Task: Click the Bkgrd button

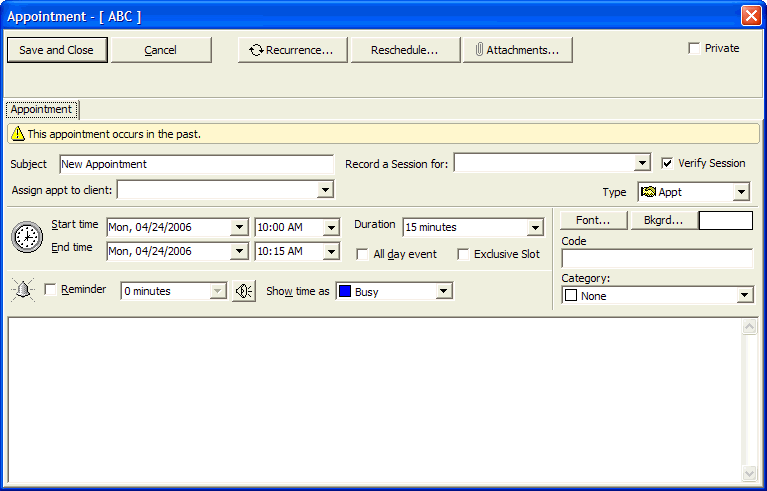Action: (664, 221)
